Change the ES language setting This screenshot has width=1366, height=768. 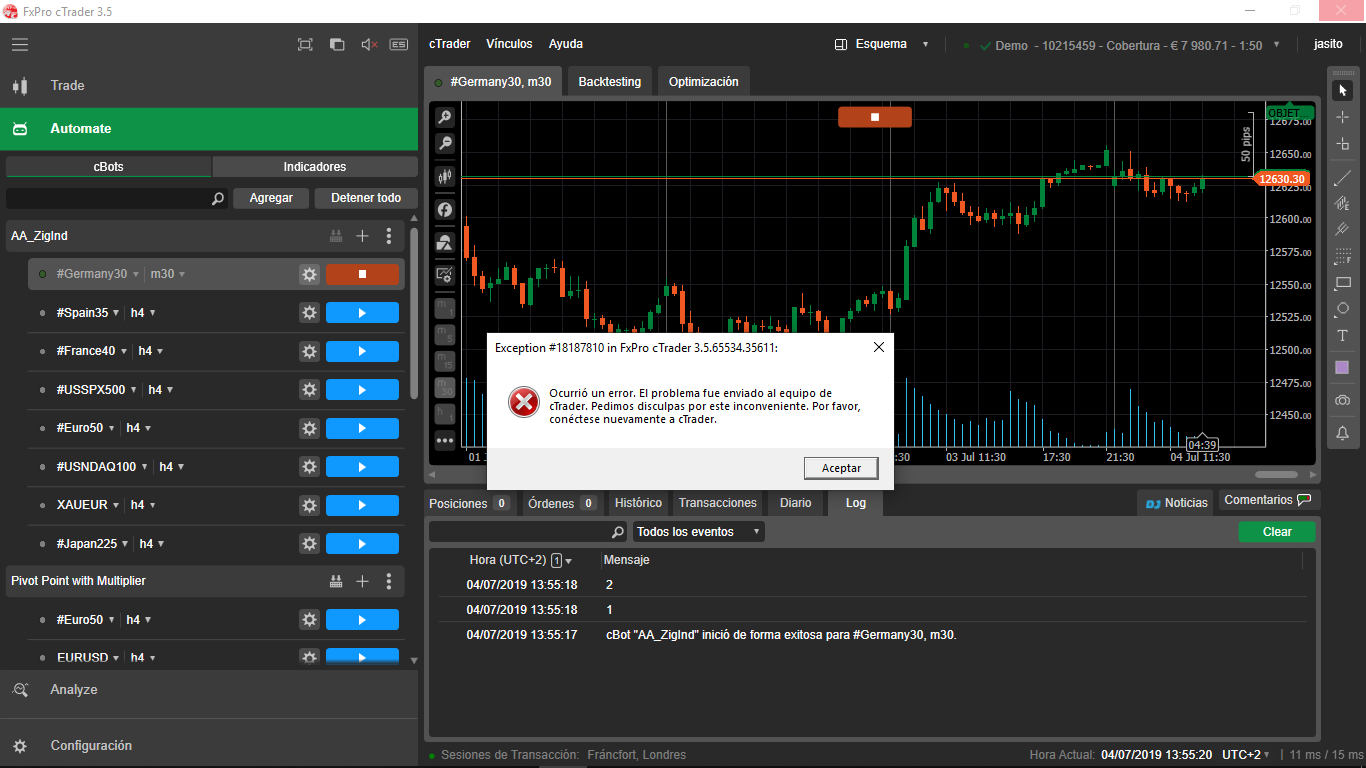coord(399,45)
